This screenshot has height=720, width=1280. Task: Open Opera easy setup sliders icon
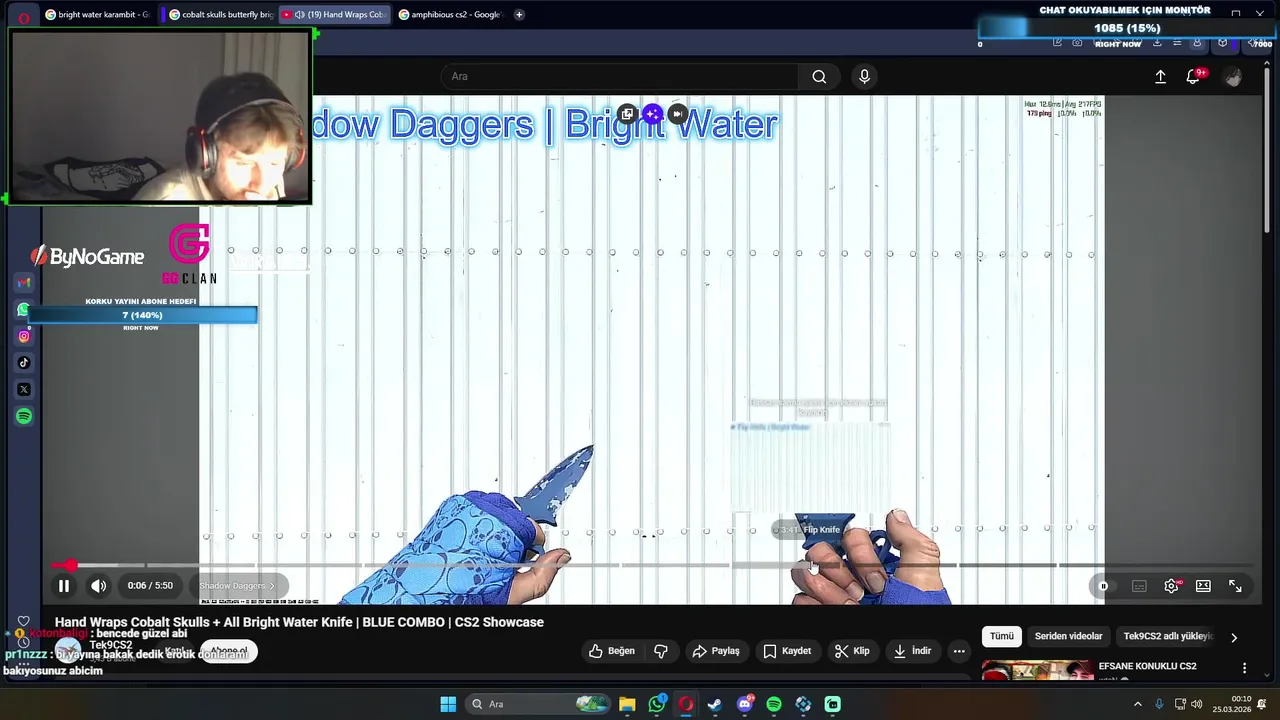[1177, 43]
